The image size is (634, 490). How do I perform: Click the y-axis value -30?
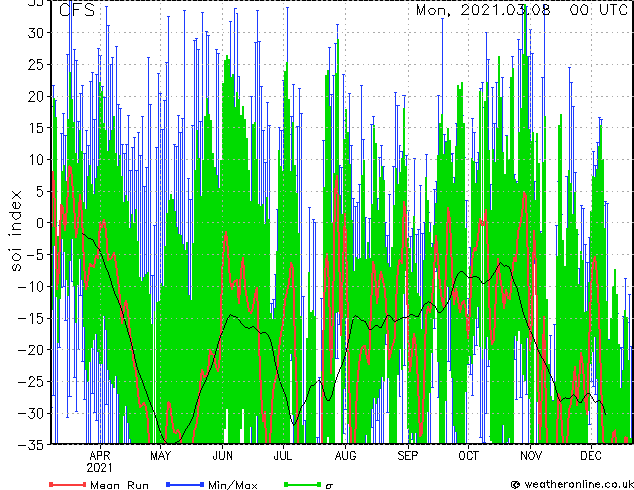[x=32, y=413]
